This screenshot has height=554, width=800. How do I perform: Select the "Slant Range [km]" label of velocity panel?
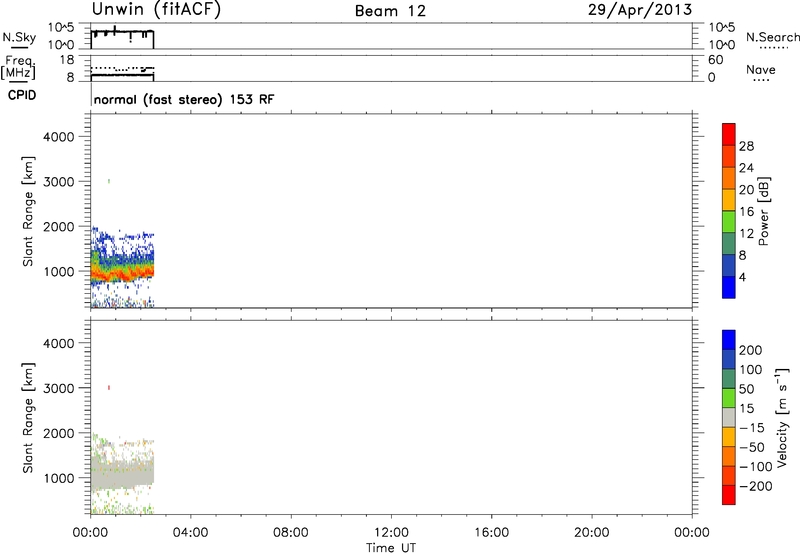pyautogui.click(x=28, y=418)
